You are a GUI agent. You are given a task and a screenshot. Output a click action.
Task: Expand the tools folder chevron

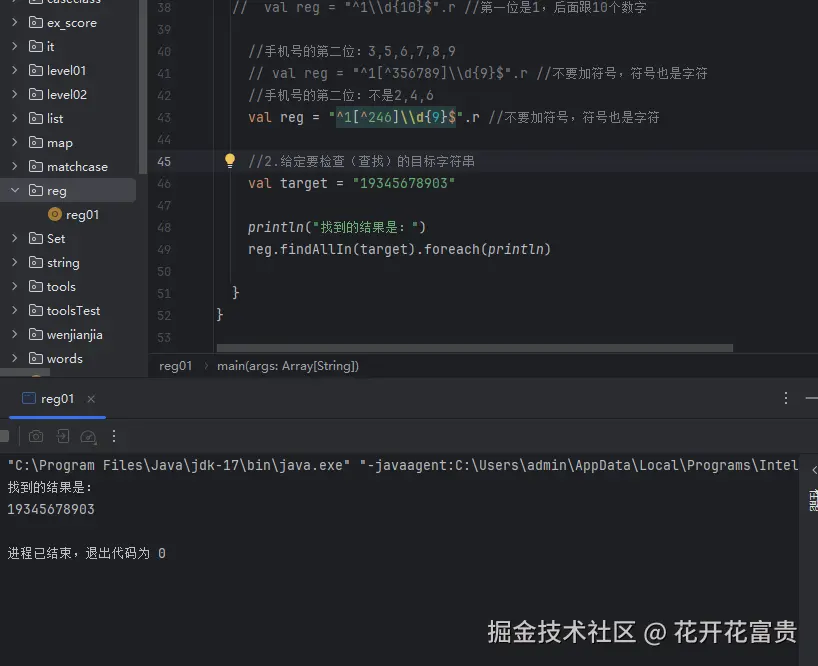(x=15, y=286)
